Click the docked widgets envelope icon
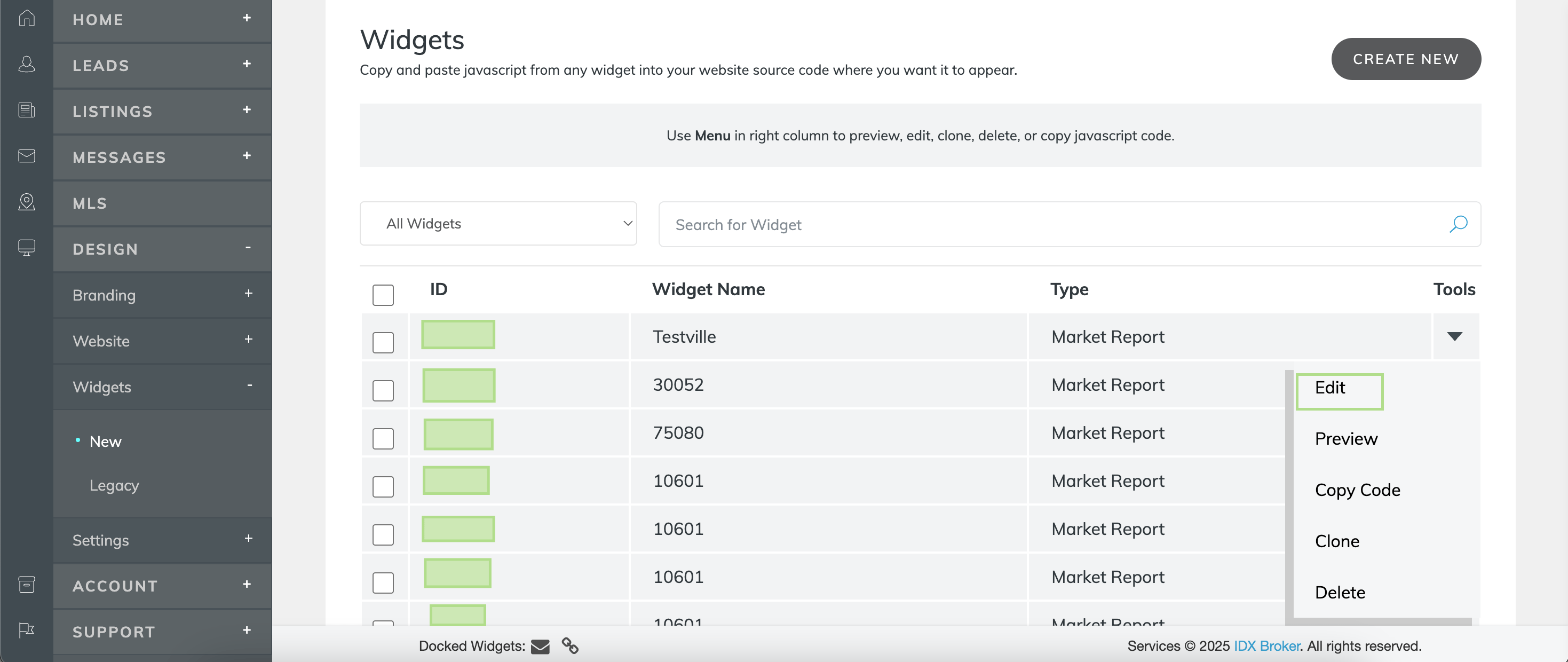 540,646
